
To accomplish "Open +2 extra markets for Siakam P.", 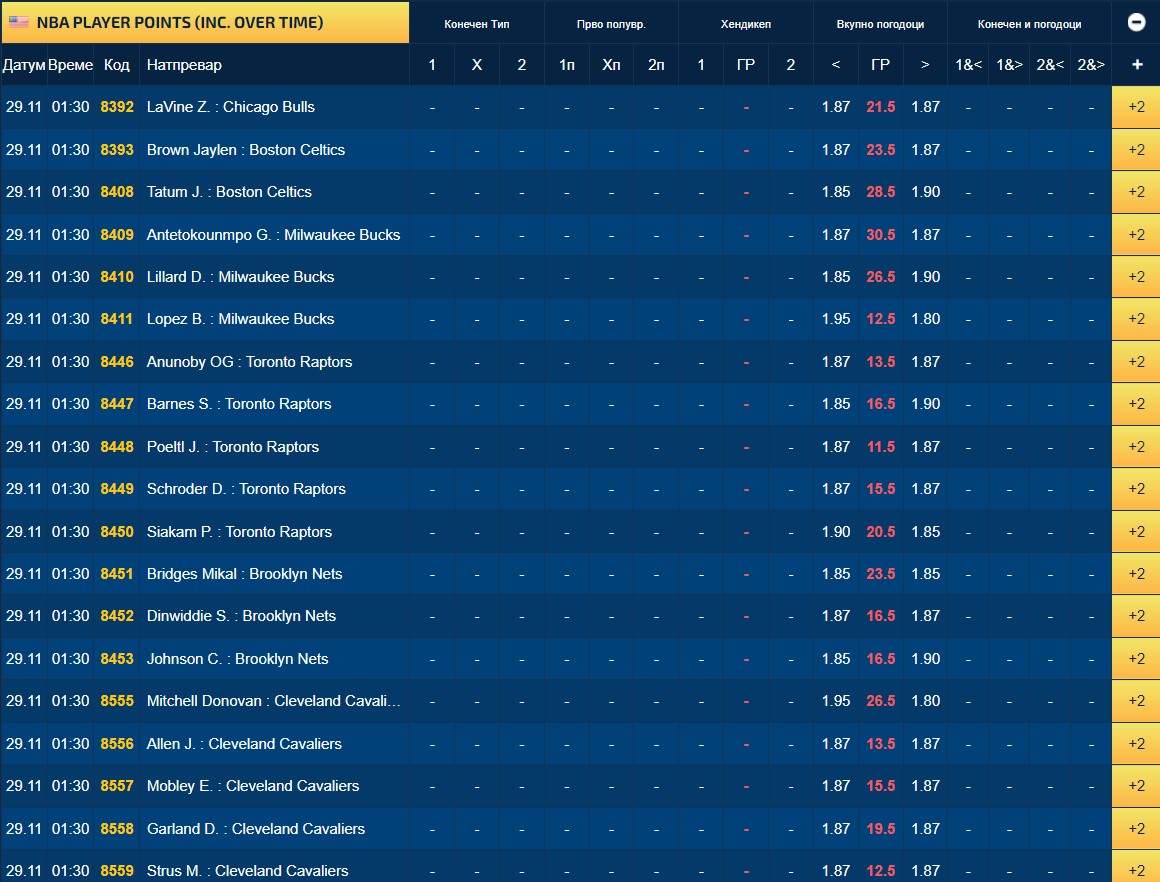I will (x=1136, y=532).
